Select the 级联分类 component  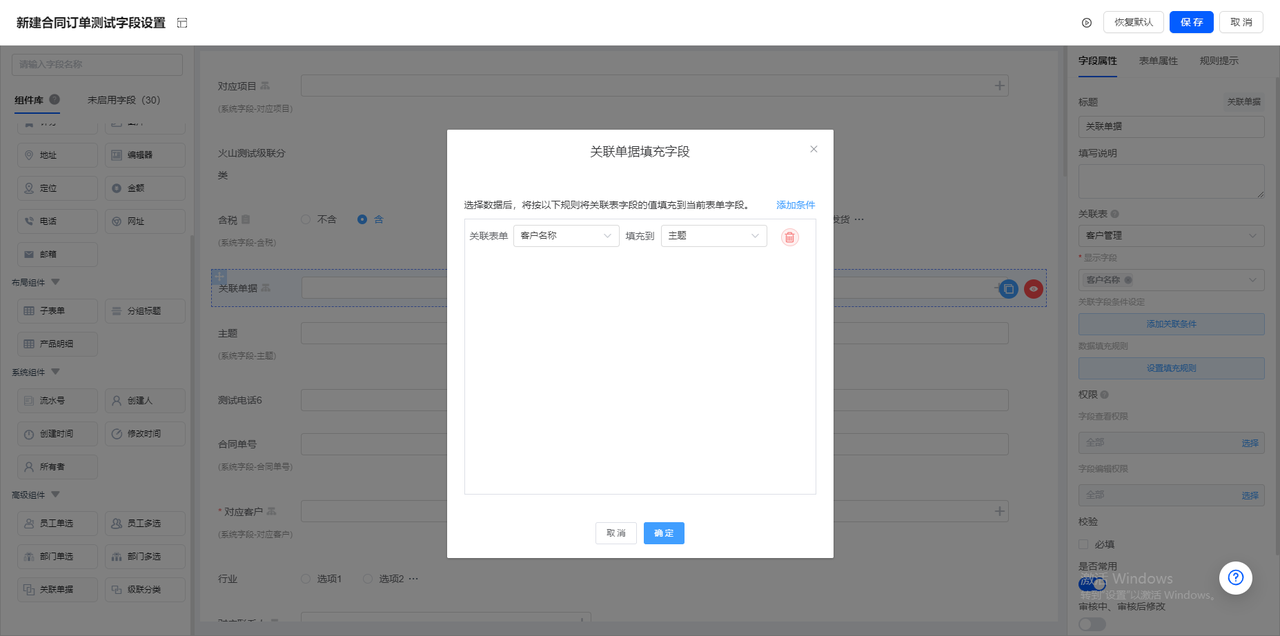[145, 589]
